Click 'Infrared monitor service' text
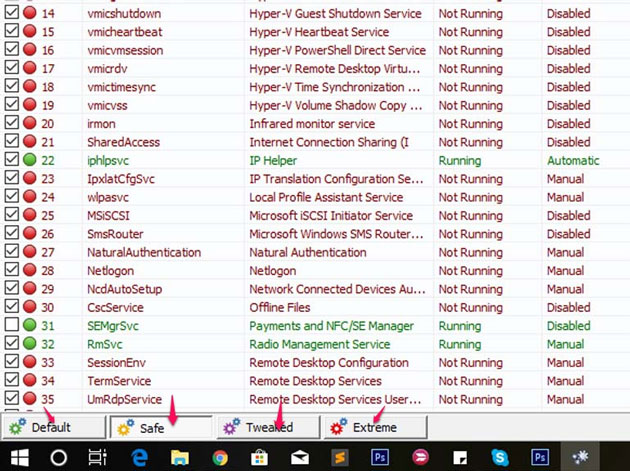The height and width of the screenshot is (471, 630). coord(312,124)
